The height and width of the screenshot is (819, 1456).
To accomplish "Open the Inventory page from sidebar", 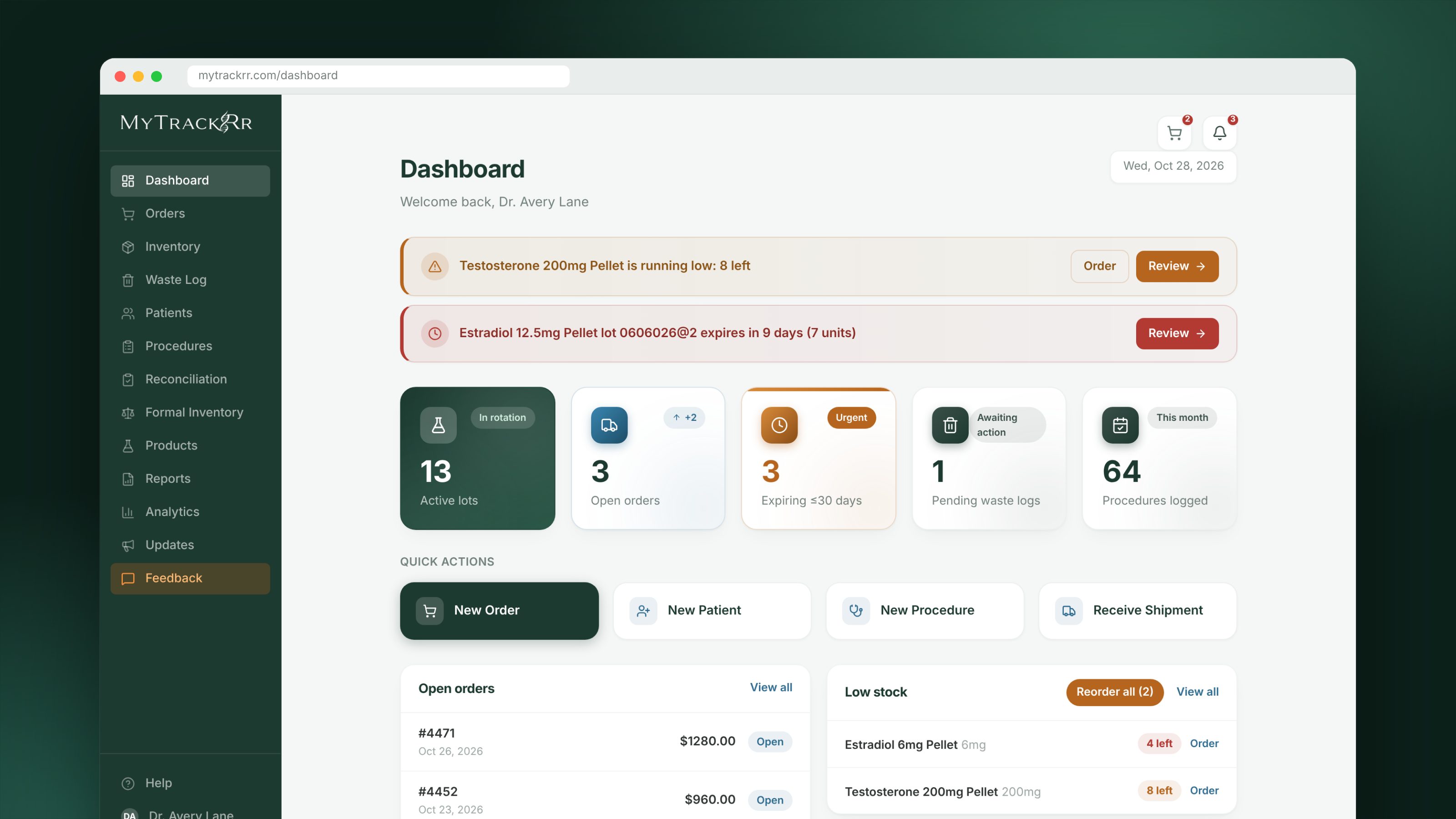I will point(190,247).
